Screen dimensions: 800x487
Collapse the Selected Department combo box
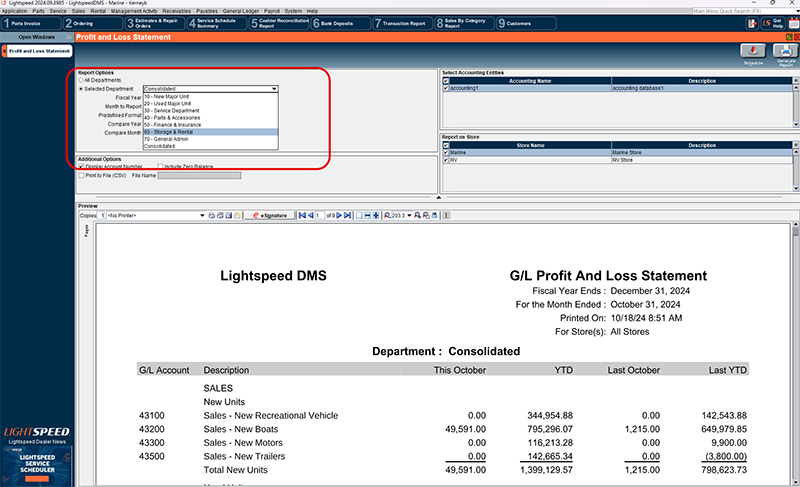click(x=274, y=89)
